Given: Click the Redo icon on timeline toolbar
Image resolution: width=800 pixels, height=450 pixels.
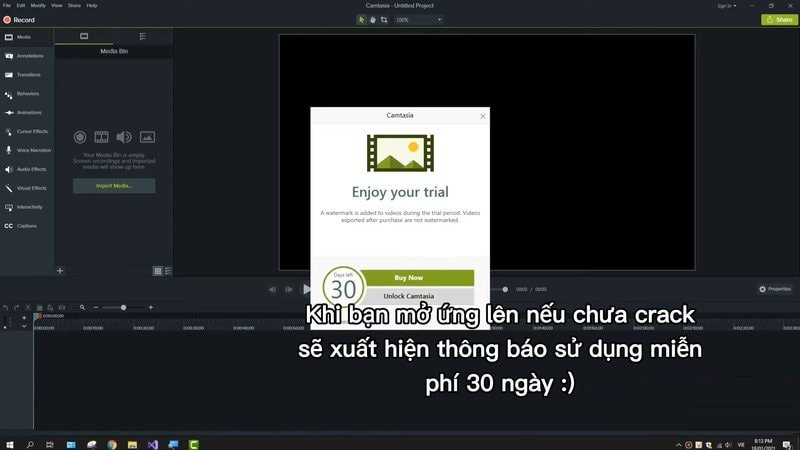Looking at the screenshot, I should pos(16,308).
